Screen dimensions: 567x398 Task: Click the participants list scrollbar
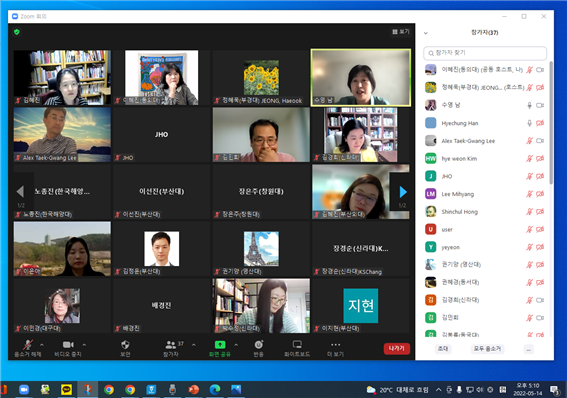pyautogui.click(x=551, y=123)
